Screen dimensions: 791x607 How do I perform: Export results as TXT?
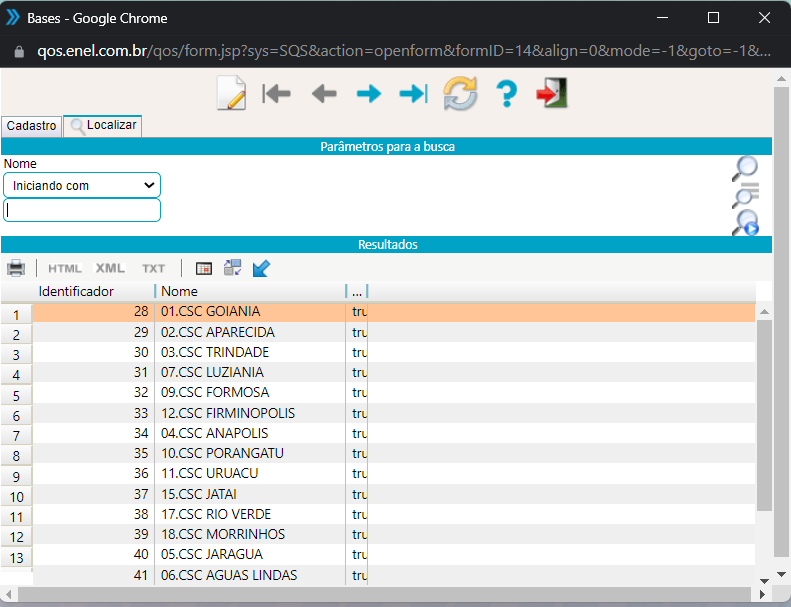click(153, 268)
